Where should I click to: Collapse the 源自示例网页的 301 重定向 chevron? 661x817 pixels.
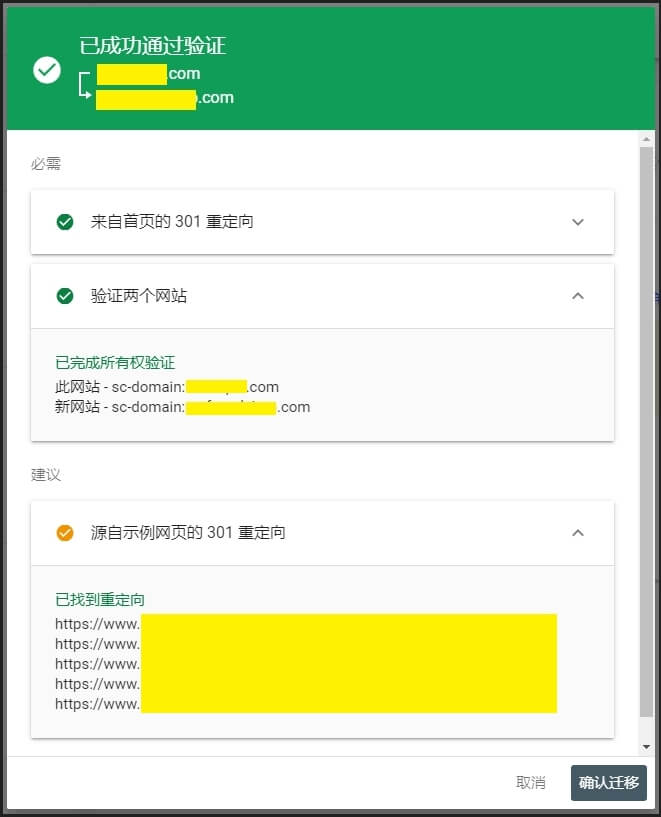click(578, 533)
